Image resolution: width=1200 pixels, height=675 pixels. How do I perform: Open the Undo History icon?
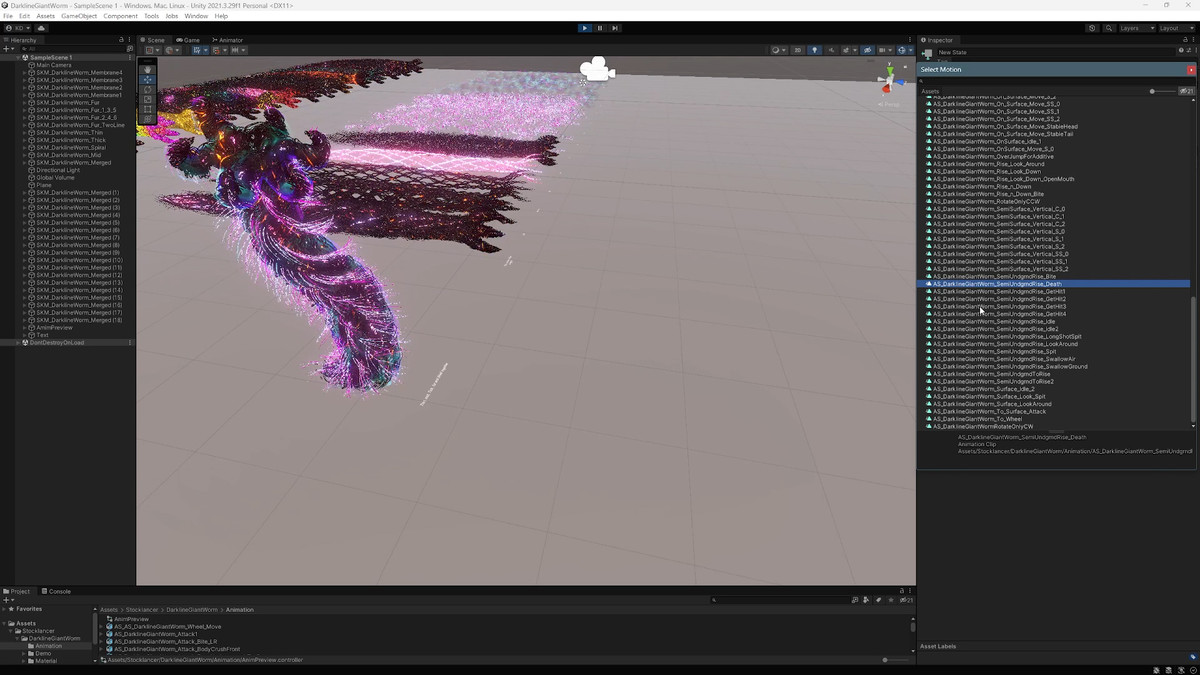click(1092, 28)
